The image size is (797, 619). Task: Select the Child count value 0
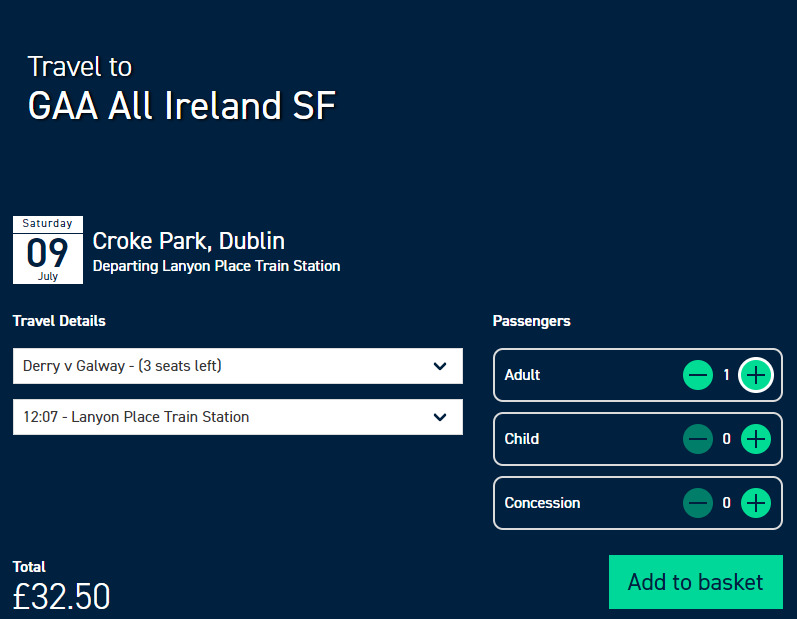click(726, 439)
